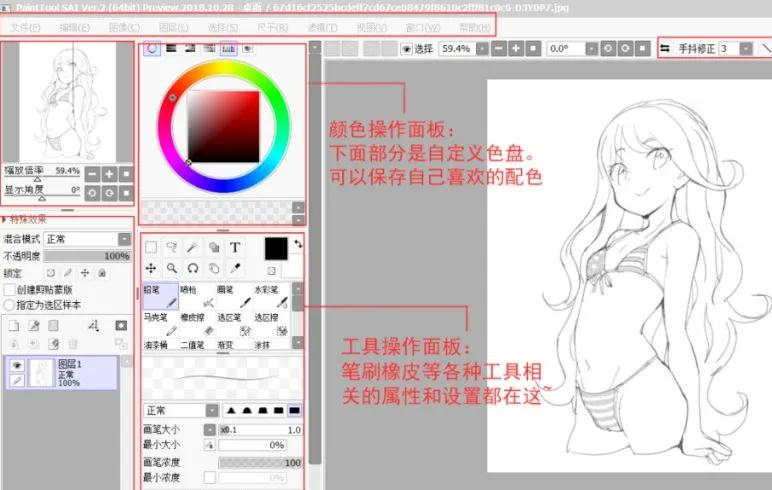Choose the 选区擦 selection eraser
This screenshot has height=490, width=772.
point(271,324)
